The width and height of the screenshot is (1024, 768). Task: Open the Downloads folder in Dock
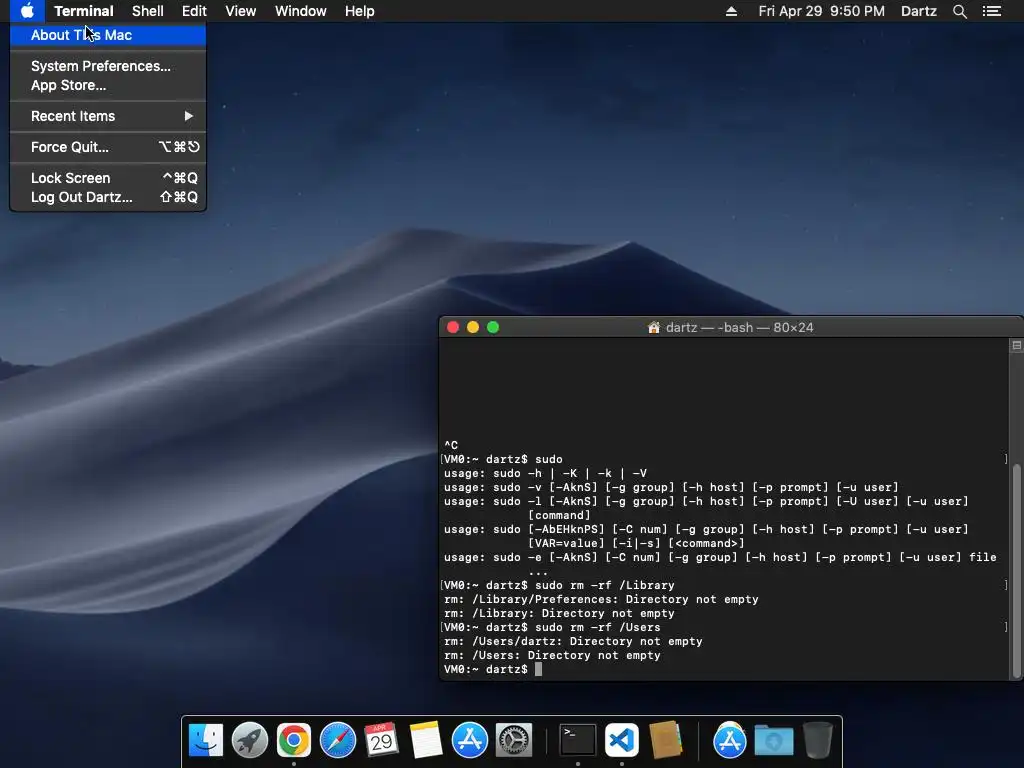click(x=774, y=741)
